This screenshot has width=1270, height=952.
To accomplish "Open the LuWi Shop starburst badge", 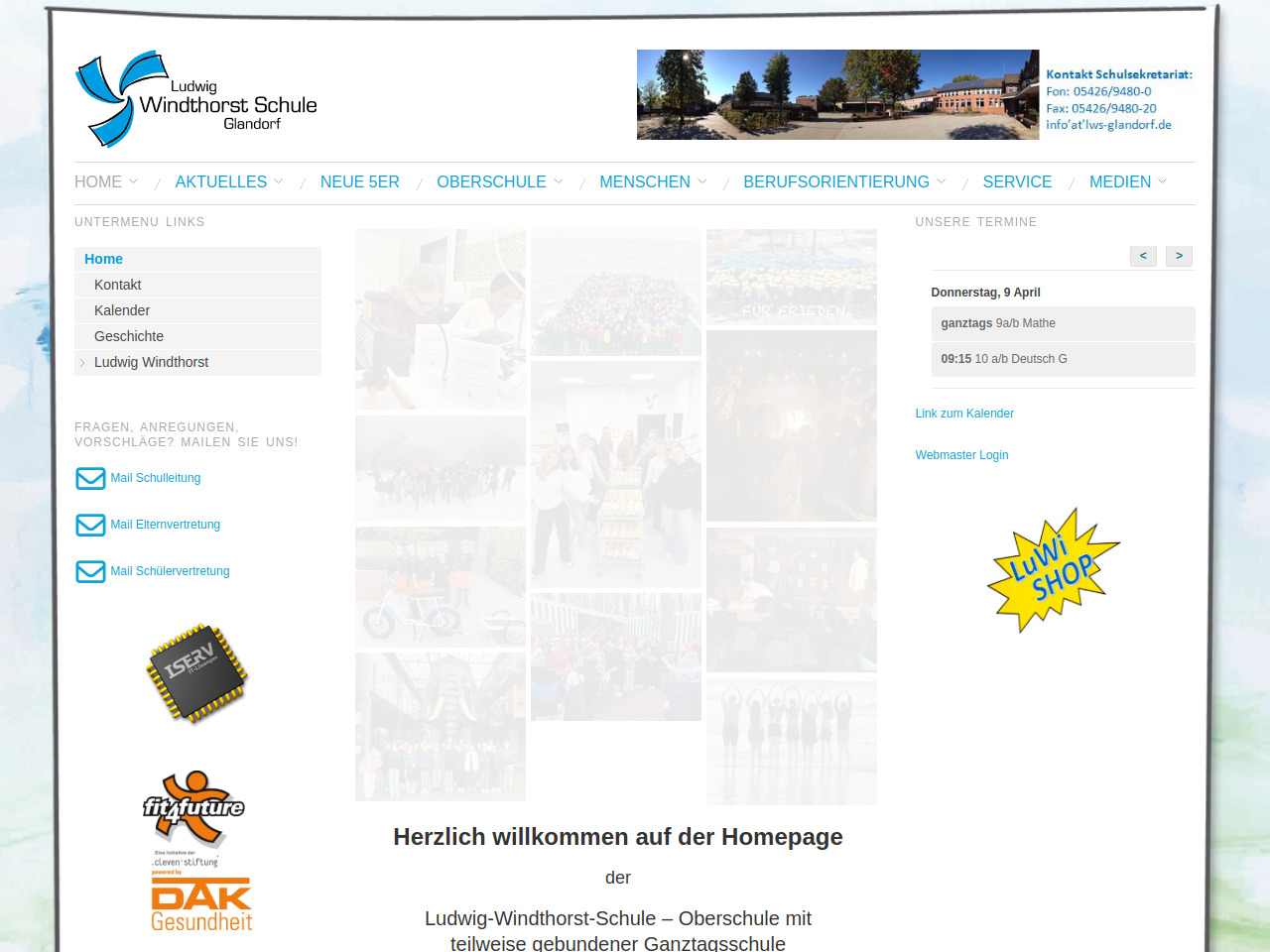I will click(1053, 570).
